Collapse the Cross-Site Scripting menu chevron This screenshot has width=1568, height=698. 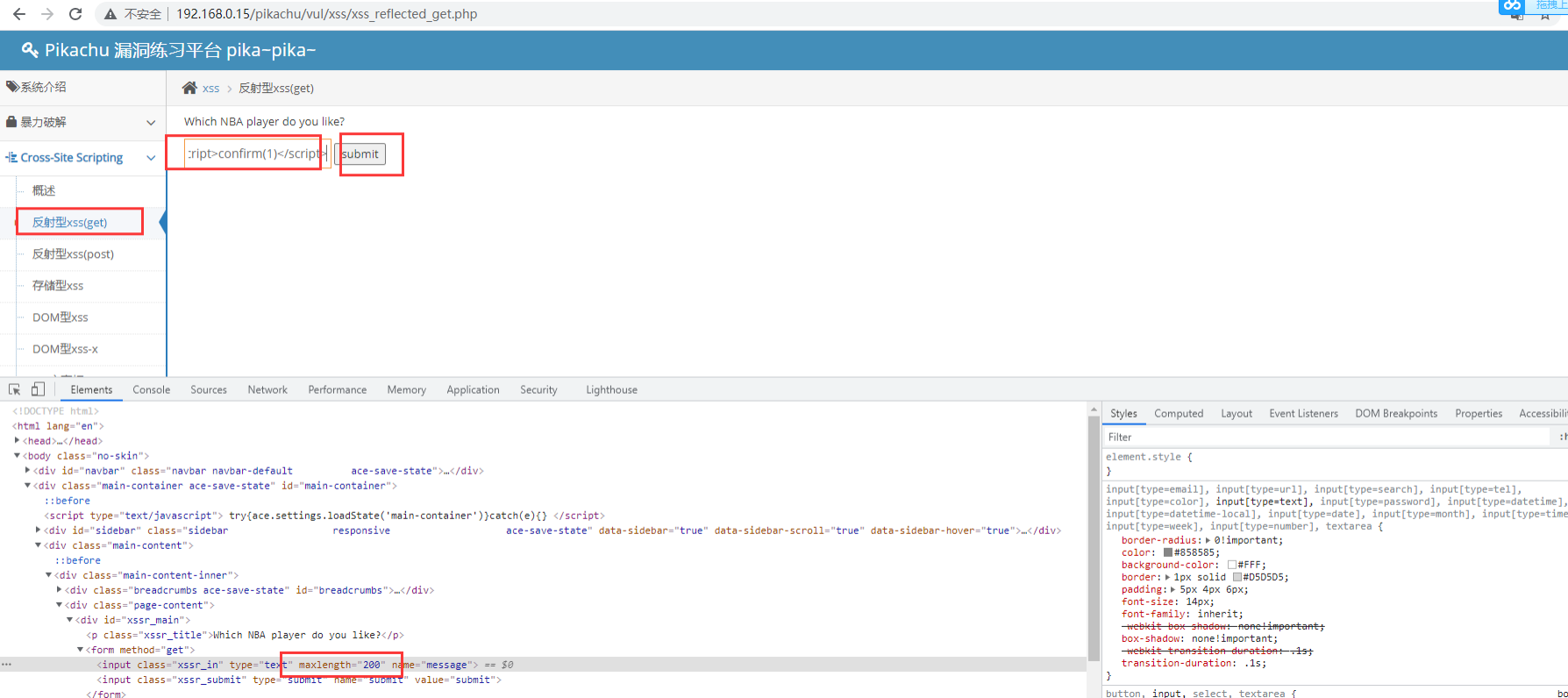(151, 158)
